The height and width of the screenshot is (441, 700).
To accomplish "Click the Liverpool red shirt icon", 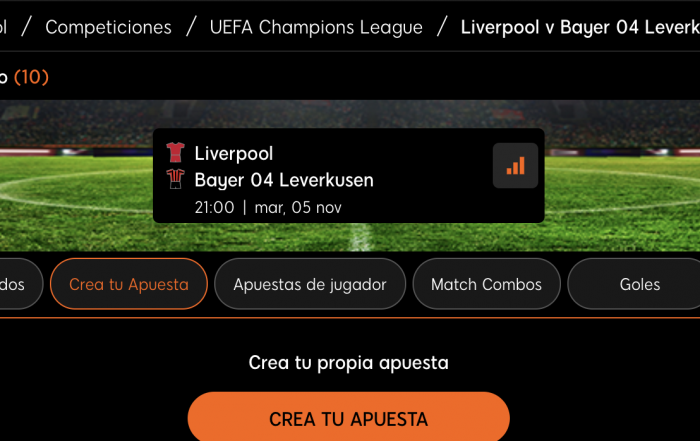I will [175, 152].
